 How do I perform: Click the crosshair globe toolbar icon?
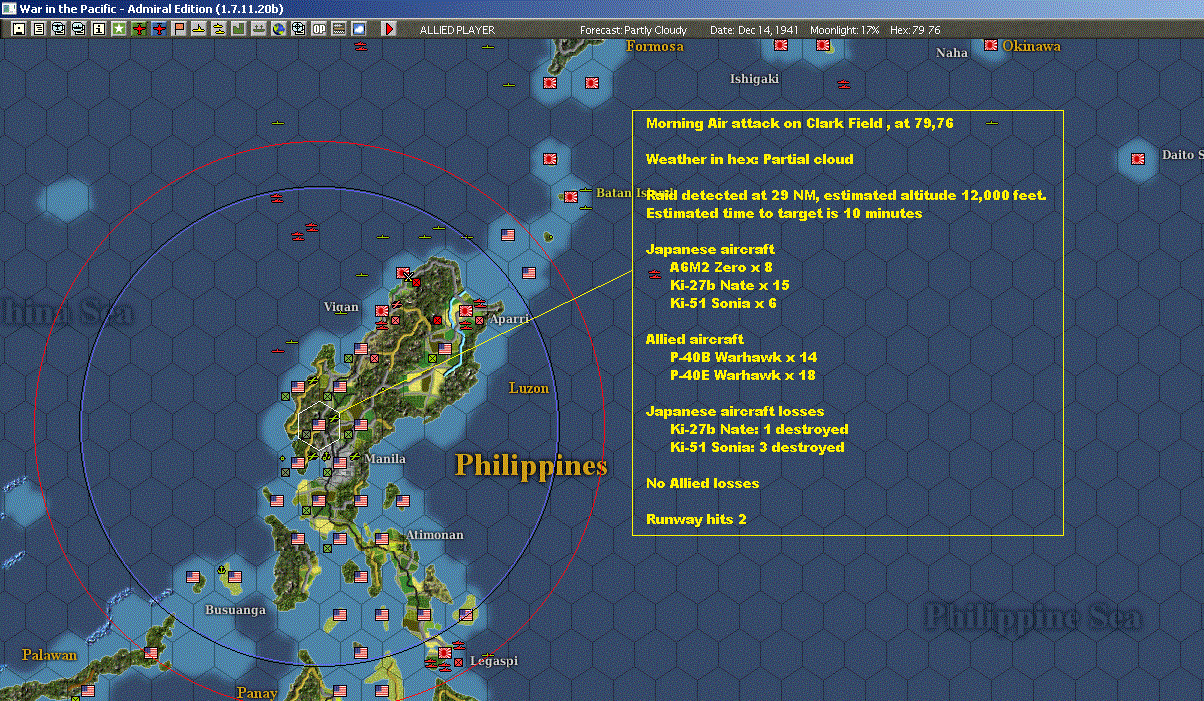pyautogui.click(x=299, y=29)
